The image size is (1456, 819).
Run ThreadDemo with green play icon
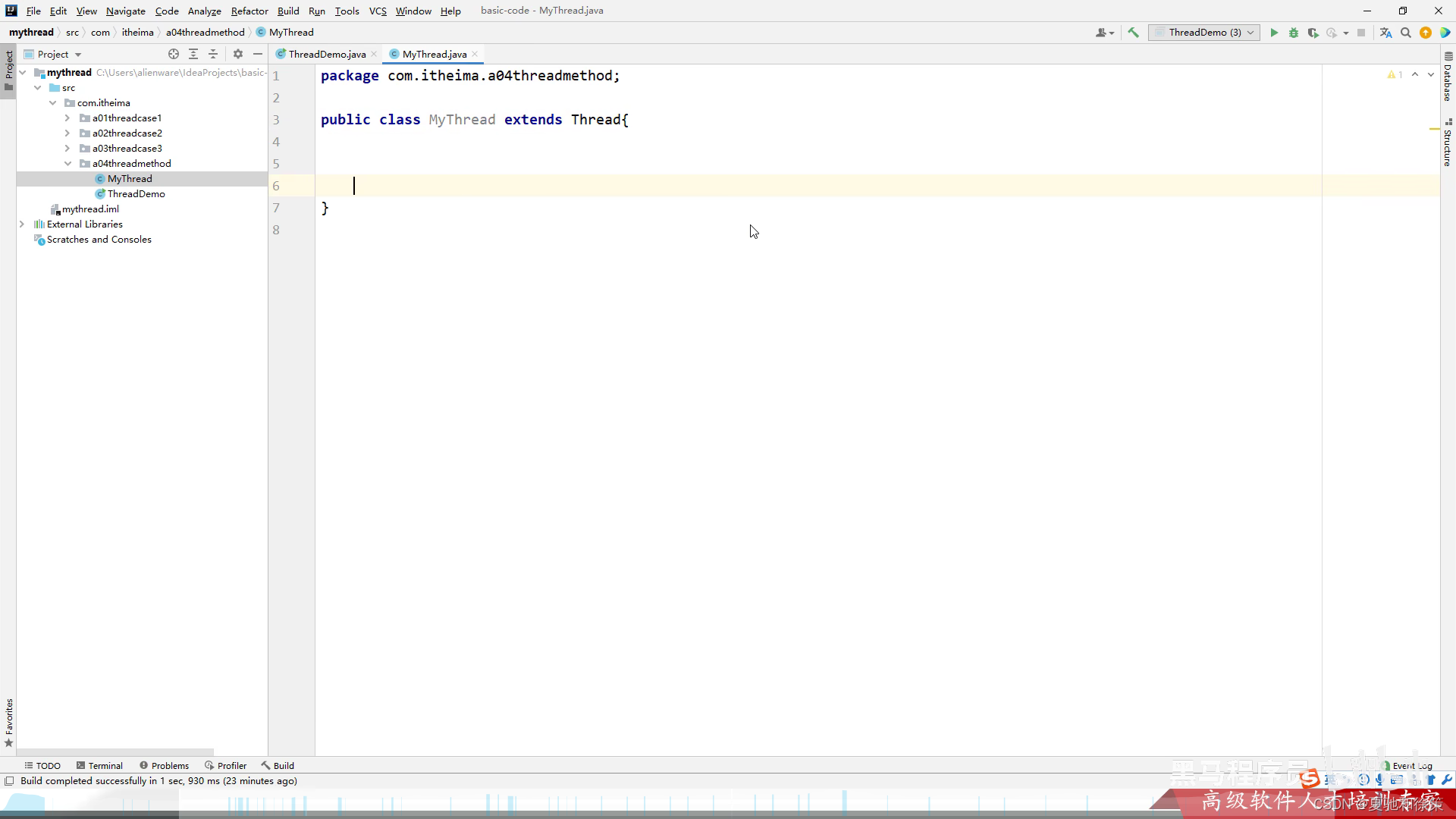(1274, 33)
